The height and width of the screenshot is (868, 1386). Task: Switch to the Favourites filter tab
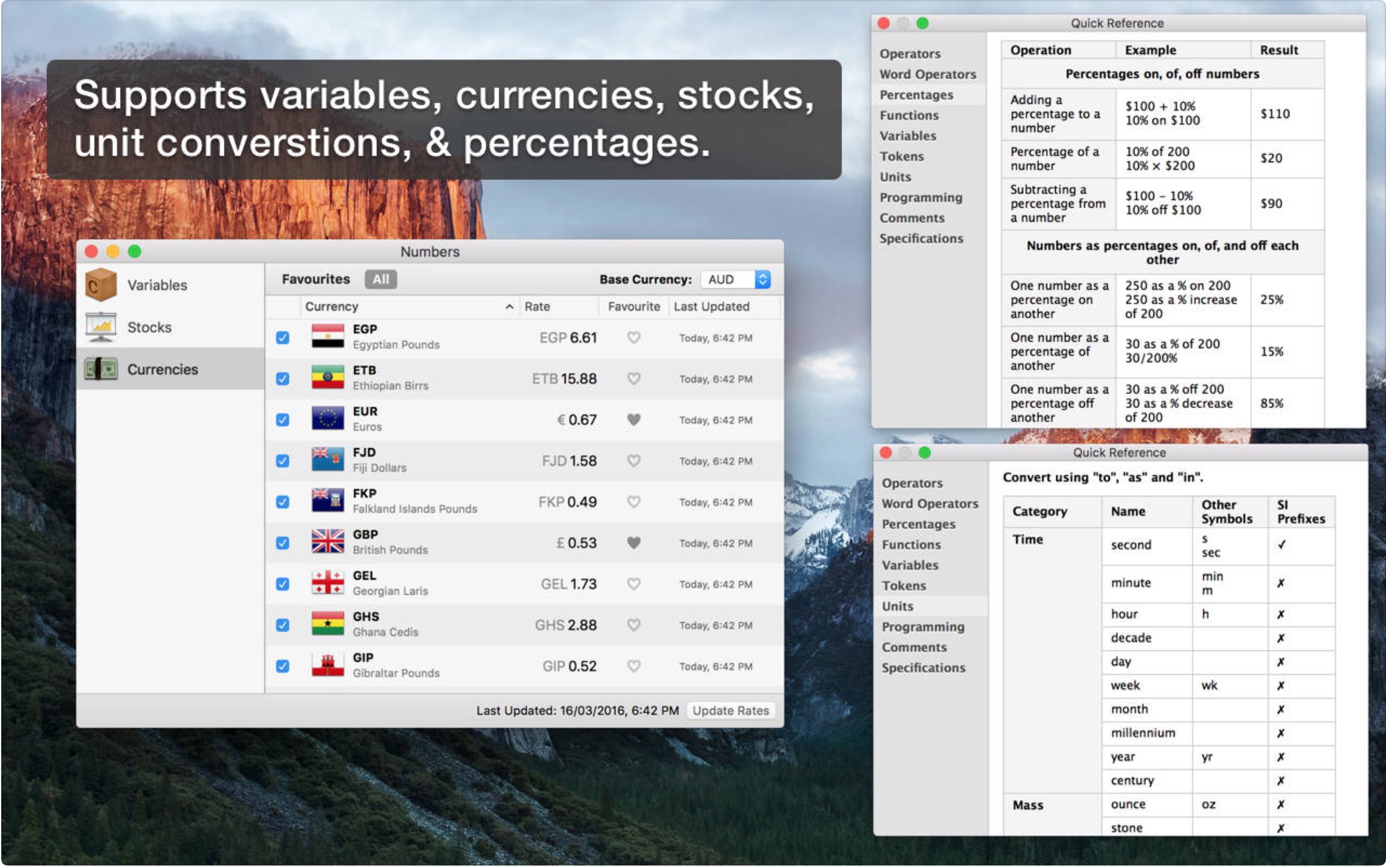[315, 279]
